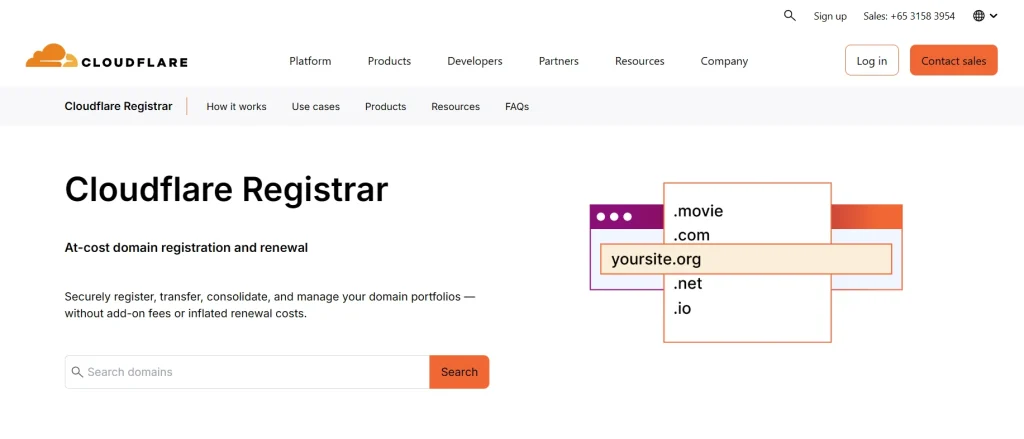Select FAQs in the sub-navigation
Image resolution: width=1024 pixels, height=439 pixels.
pyautogui.click(x=517, y=107)
